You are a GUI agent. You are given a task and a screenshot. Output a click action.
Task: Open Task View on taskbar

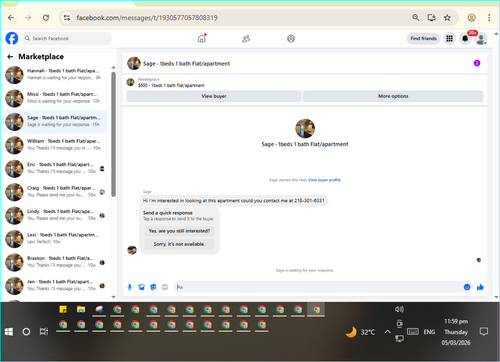coord(44,332)
